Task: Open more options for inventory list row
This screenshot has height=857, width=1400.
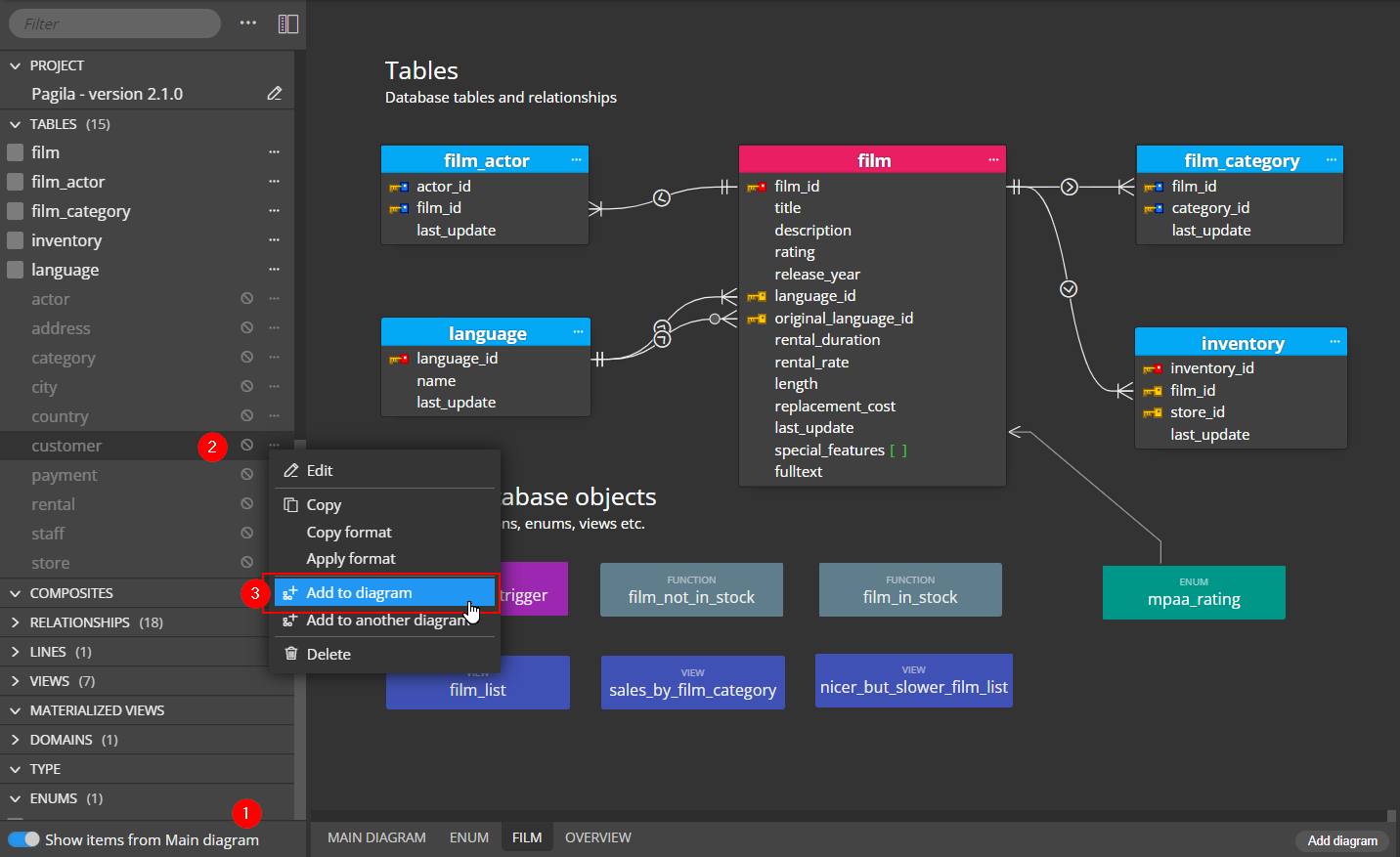Action: click(x=275, y=240)
